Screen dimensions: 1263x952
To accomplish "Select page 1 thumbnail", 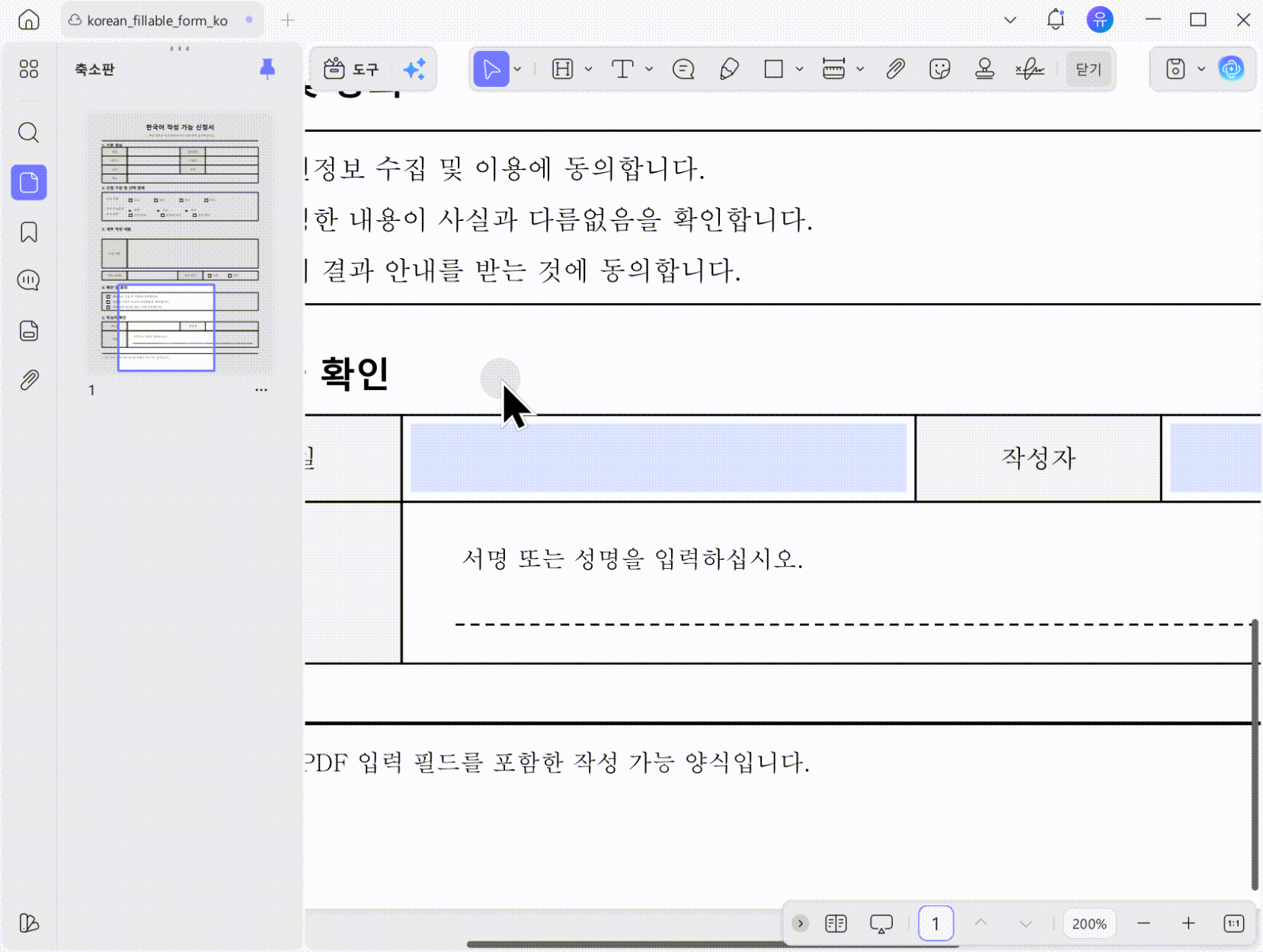I will point(180,242).
